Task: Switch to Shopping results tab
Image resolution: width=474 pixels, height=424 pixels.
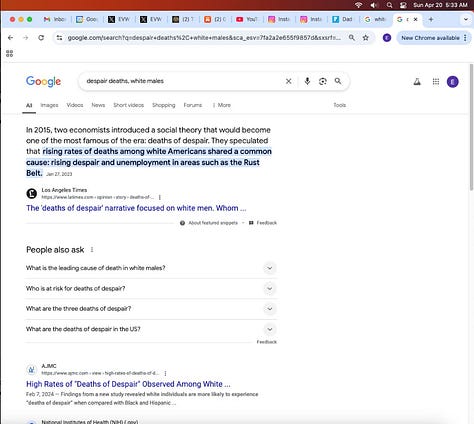Action: [x=164, y=105]
